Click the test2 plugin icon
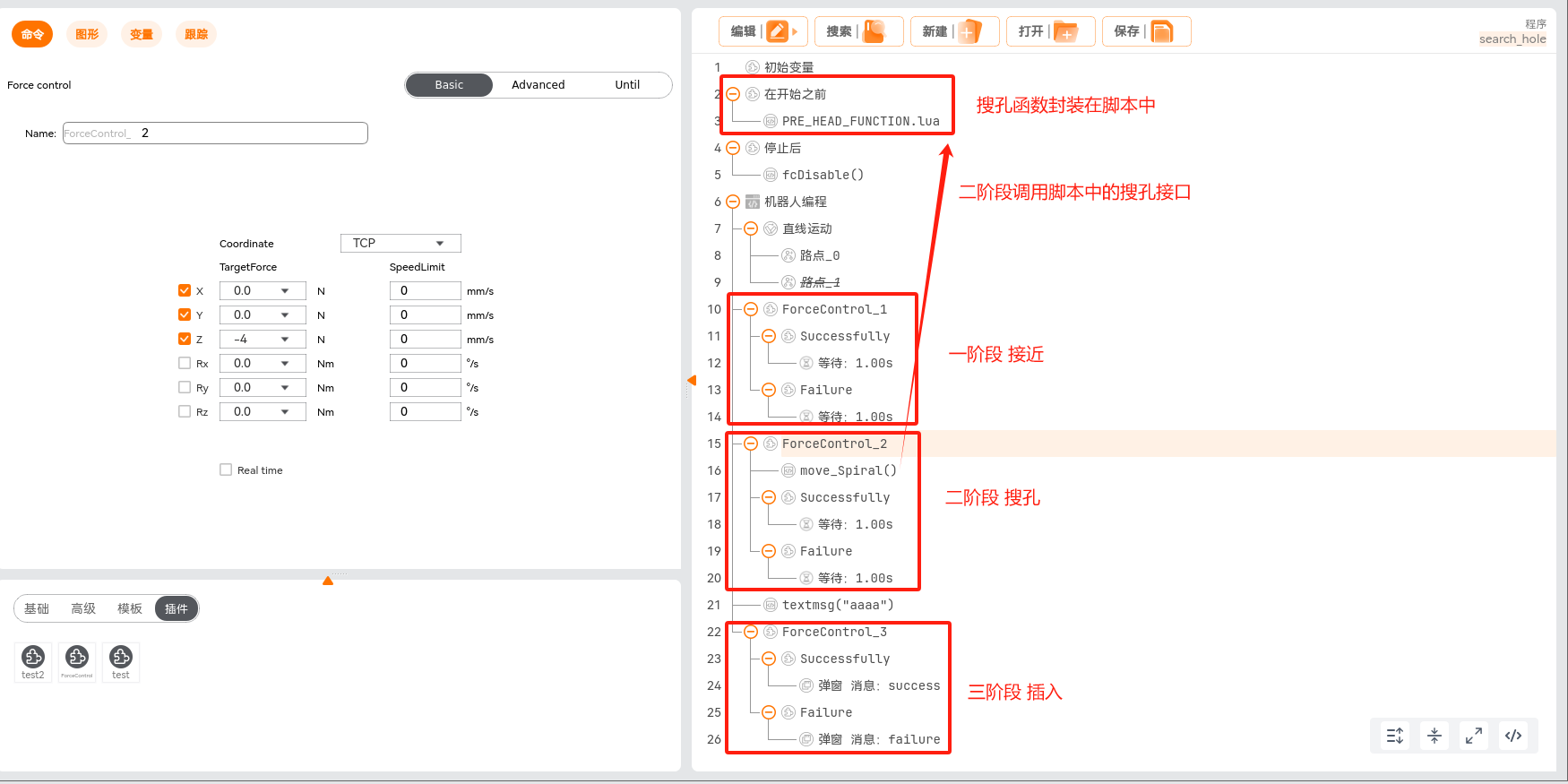 click(x=33, y=661)
